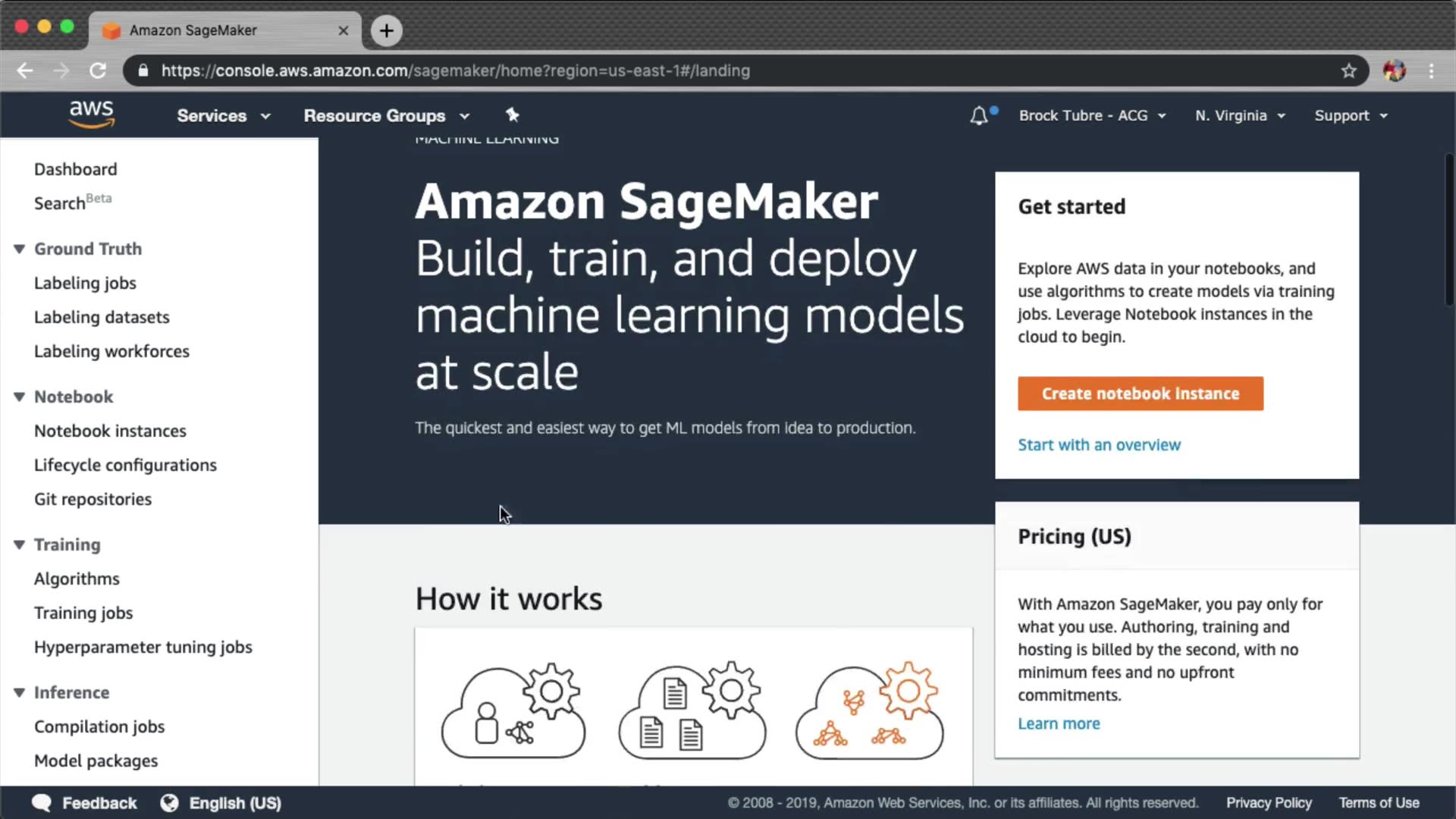This screenshot has height=819, width=1456.
Task: Open a new browser tab
Action: [x=387, y=30]
